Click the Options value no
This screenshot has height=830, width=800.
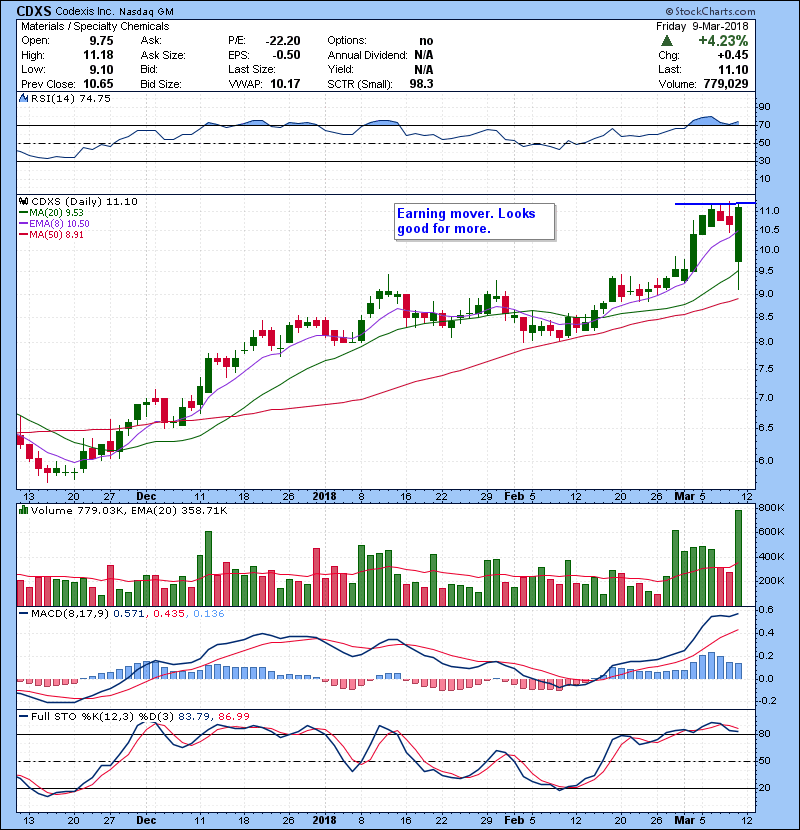tap(426, 41)
